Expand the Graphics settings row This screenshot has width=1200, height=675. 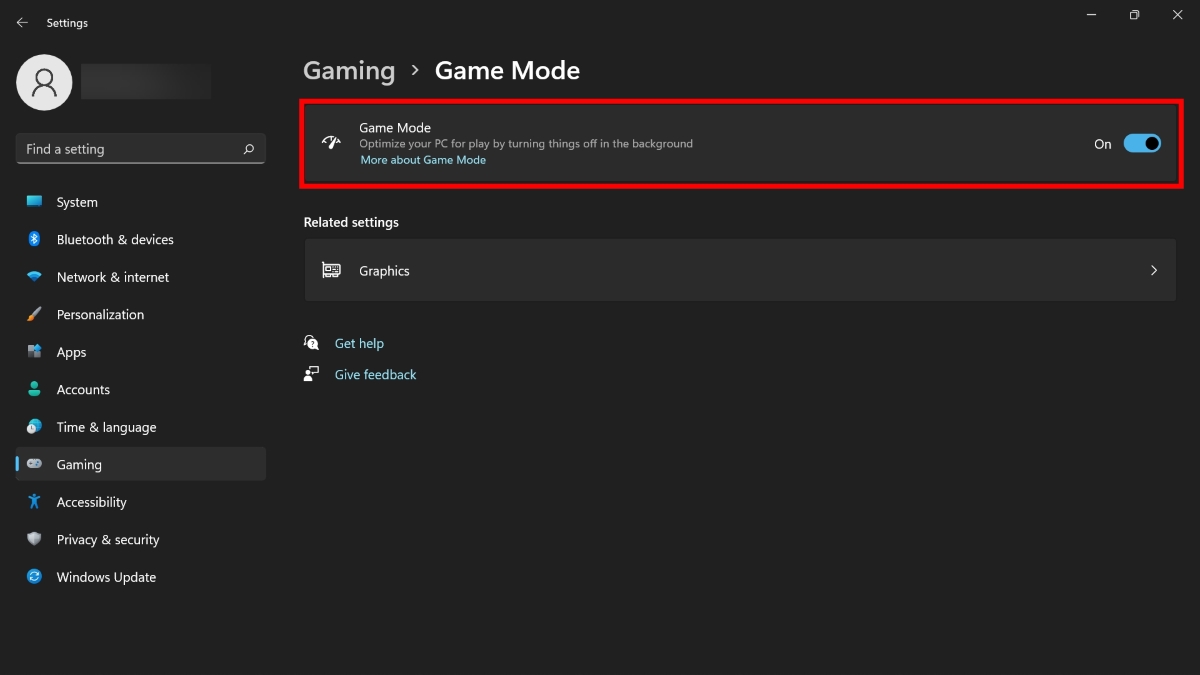(x=740, y=270)
